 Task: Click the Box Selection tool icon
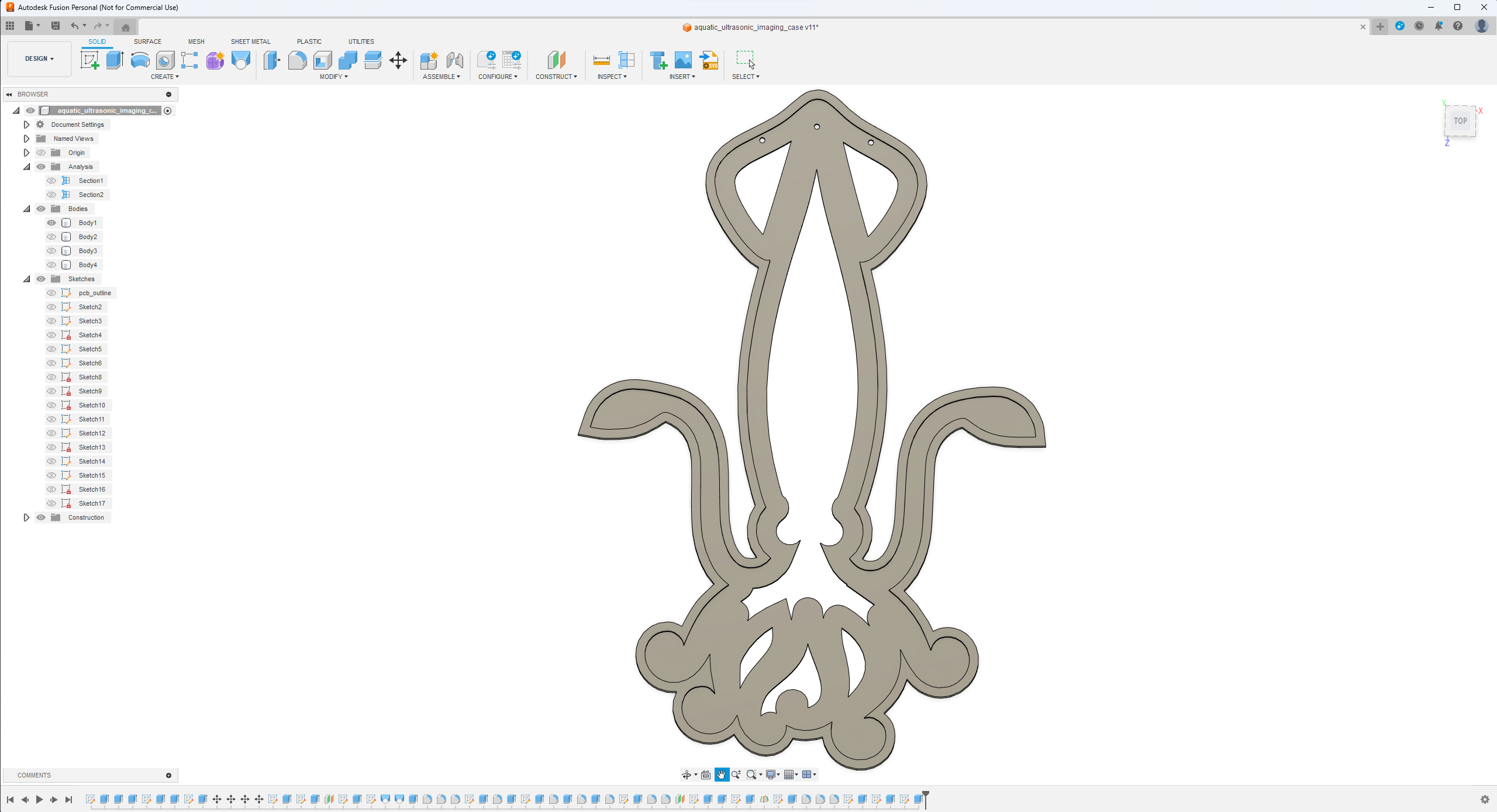747,61
